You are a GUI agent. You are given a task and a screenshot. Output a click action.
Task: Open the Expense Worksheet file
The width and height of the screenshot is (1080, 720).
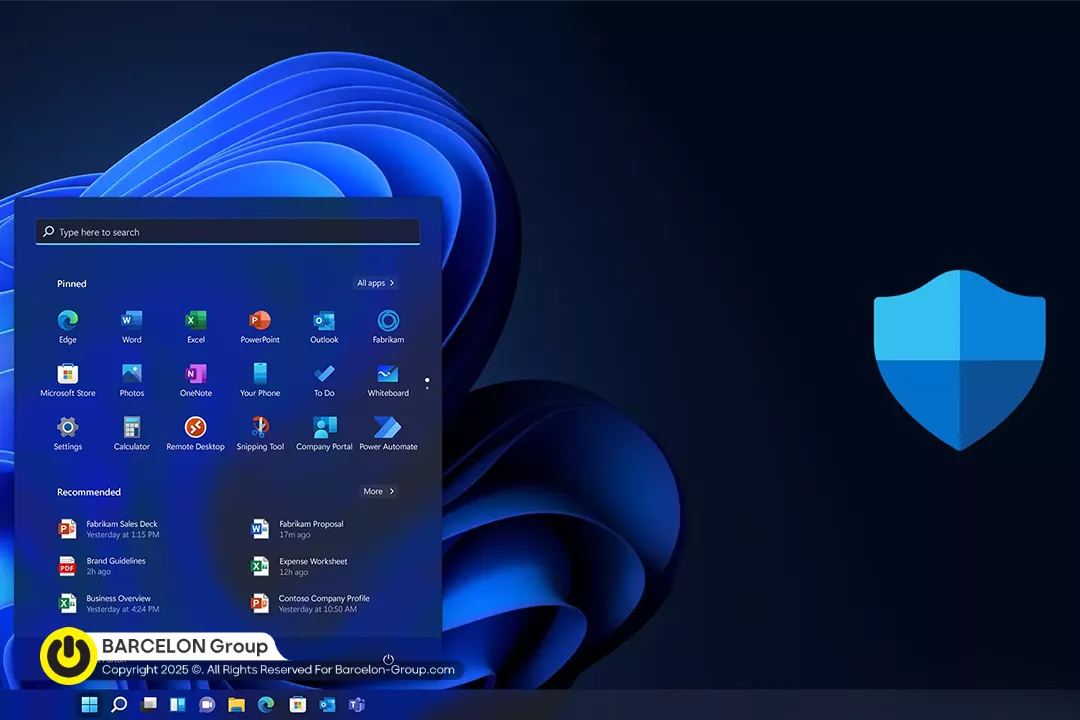[x=300, y=566]
